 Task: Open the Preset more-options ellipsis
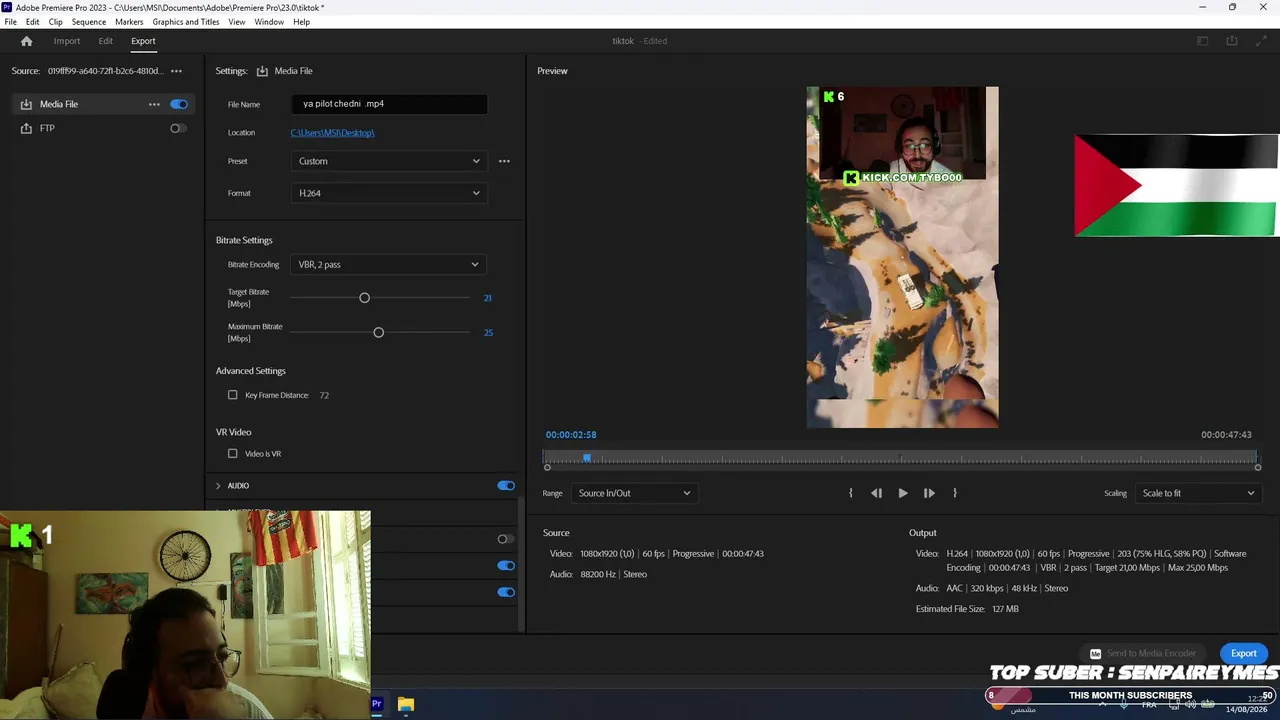[504, 161]
